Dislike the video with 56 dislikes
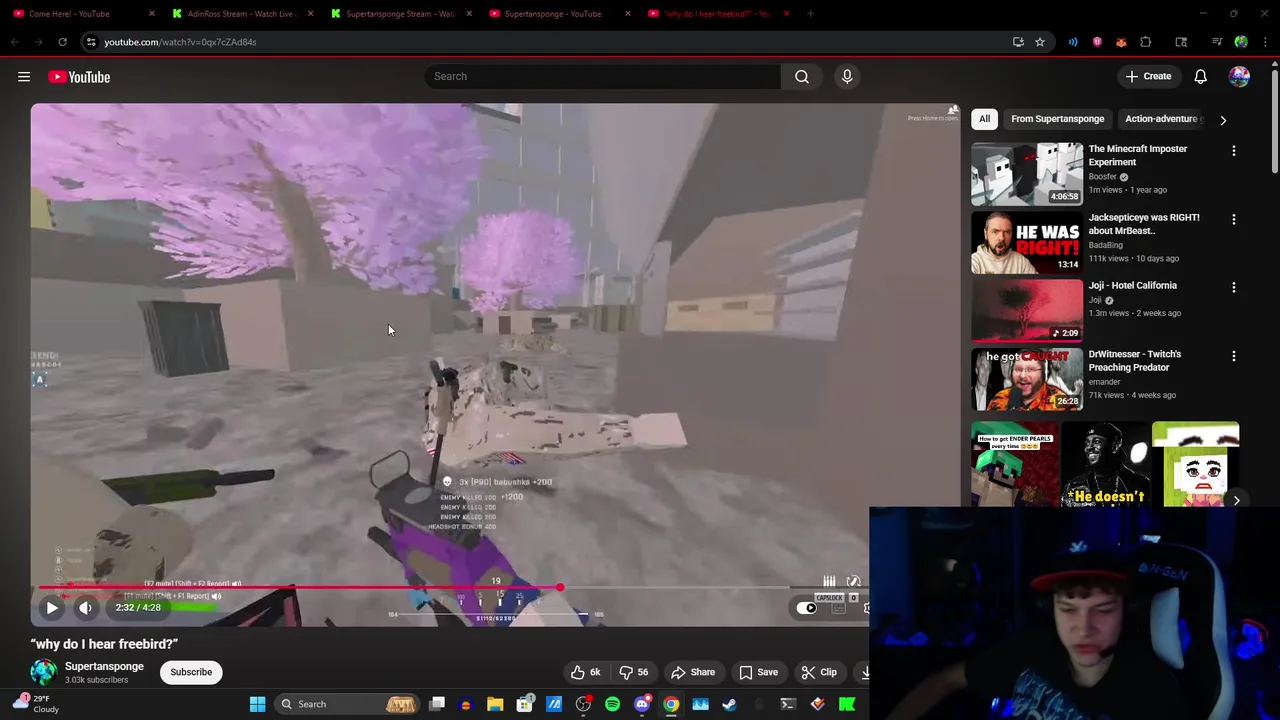The image size is (1280, 720). coord(636,672)
